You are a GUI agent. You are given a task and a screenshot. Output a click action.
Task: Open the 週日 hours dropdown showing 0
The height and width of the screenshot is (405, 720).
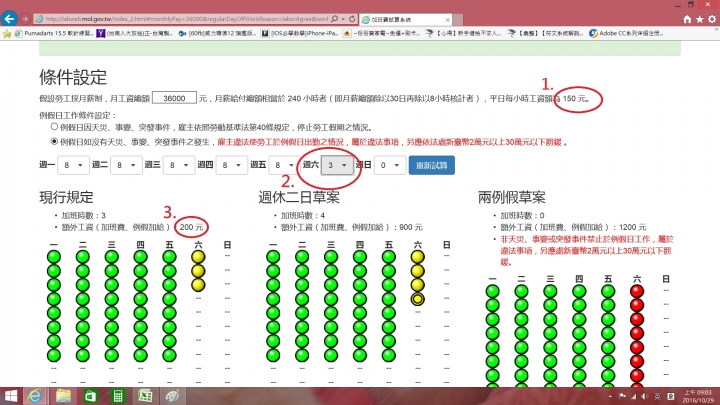pyautogui.click(x=390, y=165)
